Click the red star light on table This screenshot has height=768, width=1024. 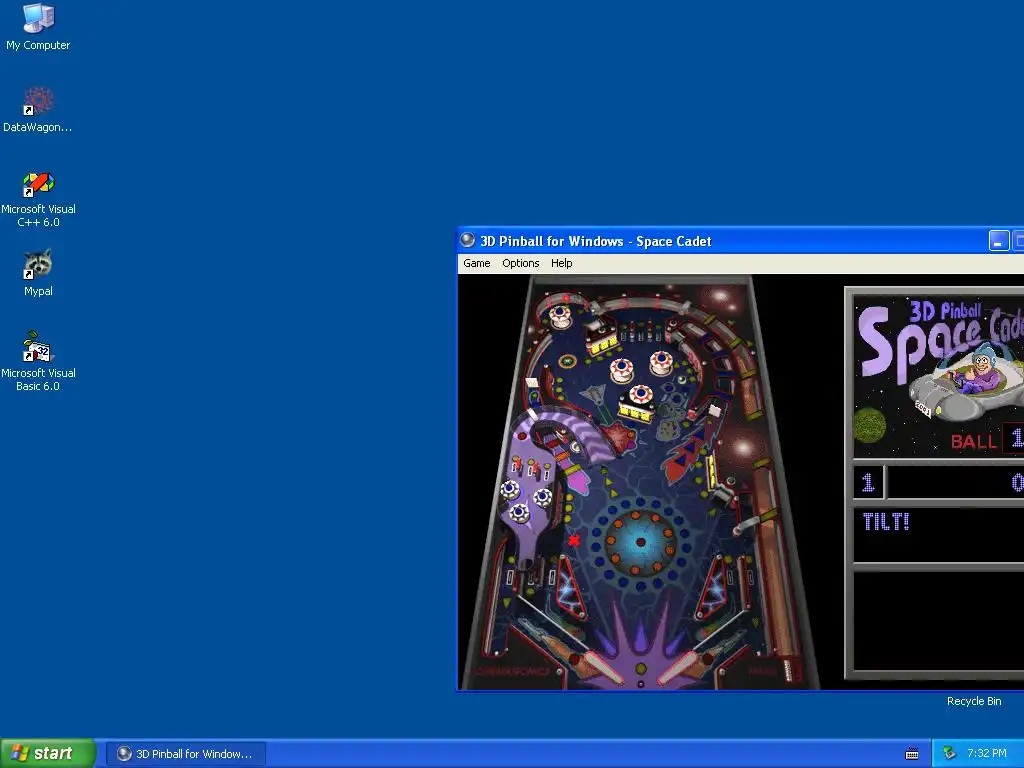pyautogui.click(x=574, y=540)
